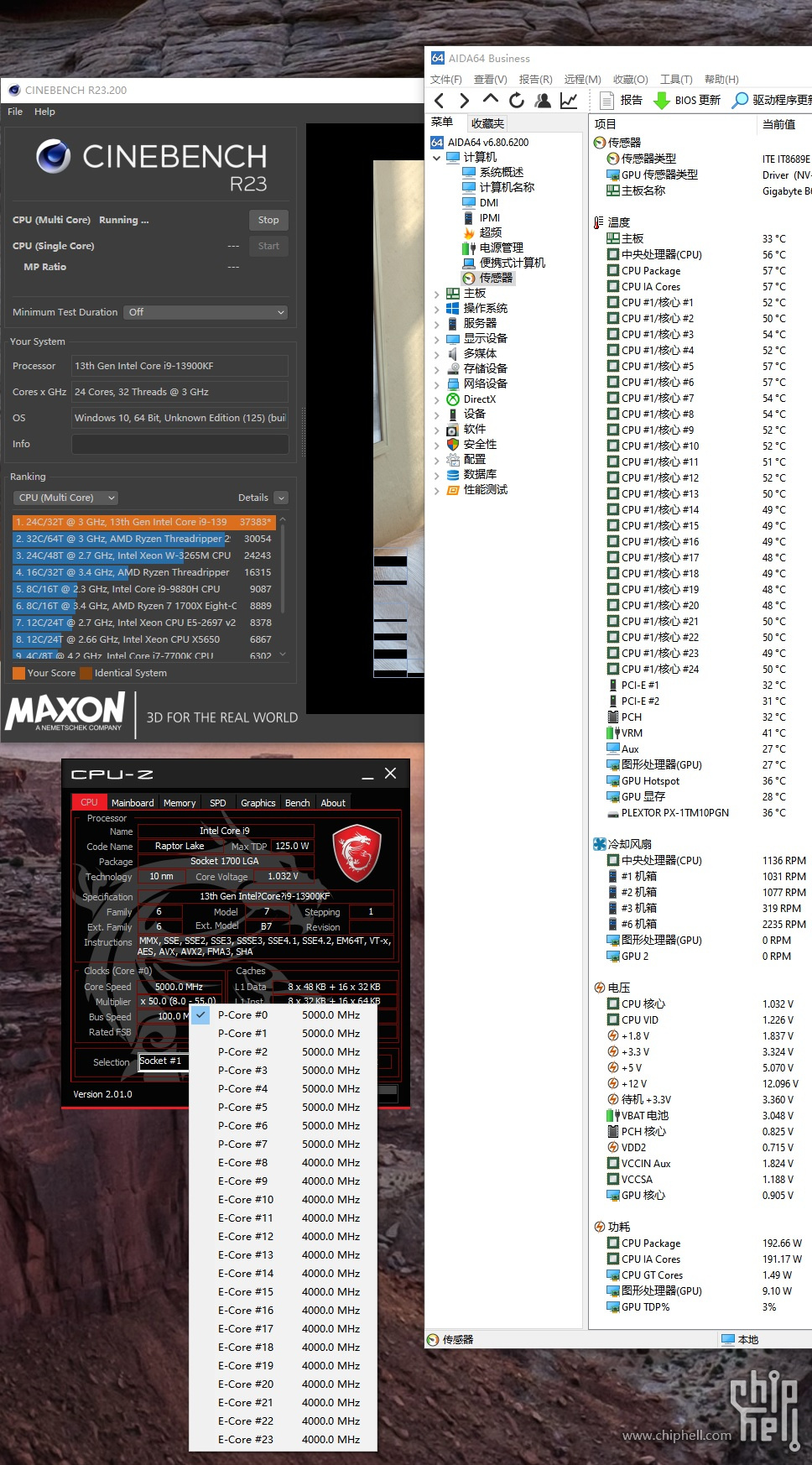Image resolution: width=812 pixels, height=1465 pixels.
Task: Click the BIOS 更新 green arrow button
Action: click(x=687, y=101)
